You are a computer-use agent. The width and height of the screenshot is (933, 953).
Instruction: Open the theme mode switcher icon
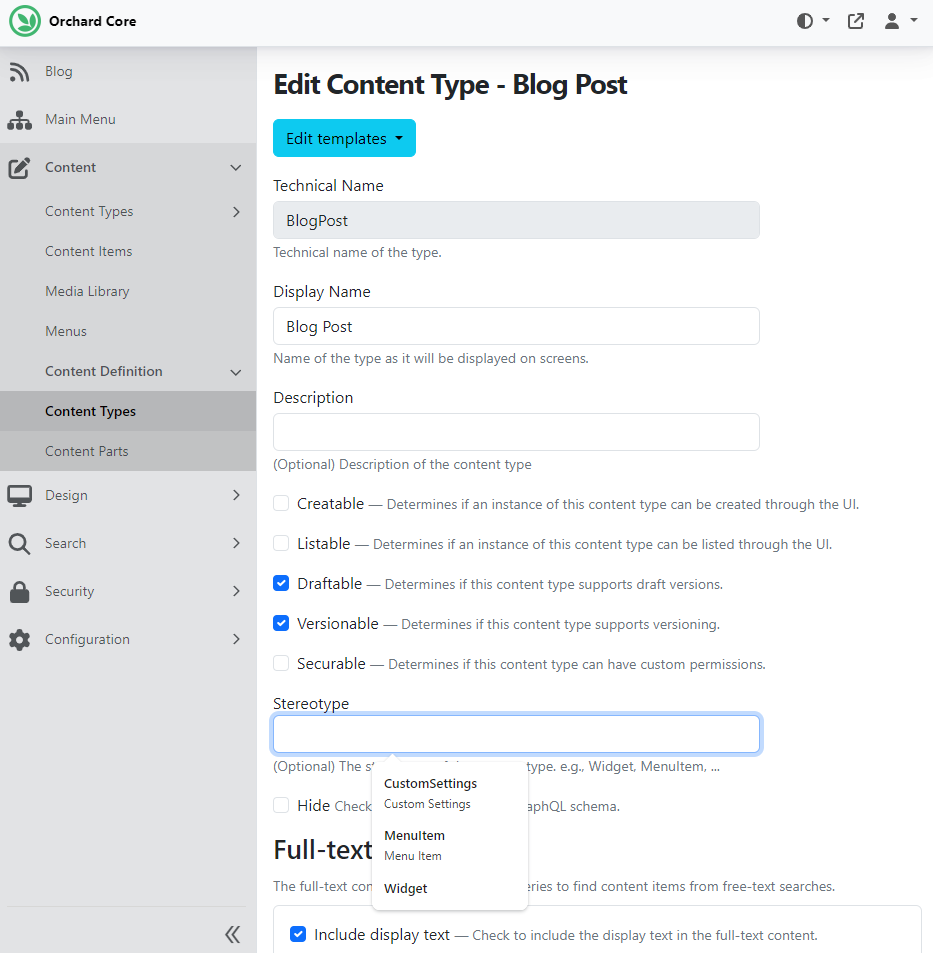point(805,21)
